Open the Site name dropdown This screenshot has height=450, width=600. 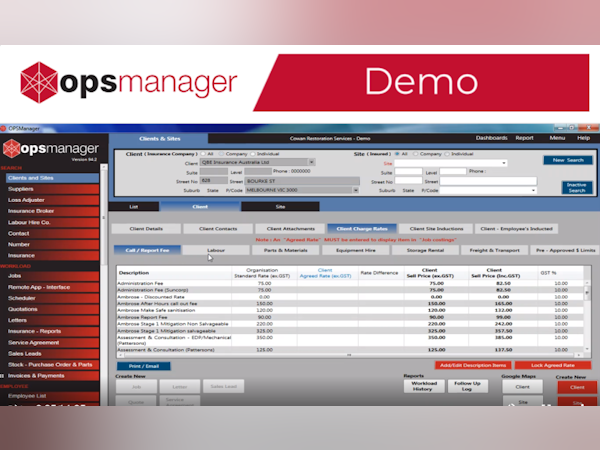(504, 163)
